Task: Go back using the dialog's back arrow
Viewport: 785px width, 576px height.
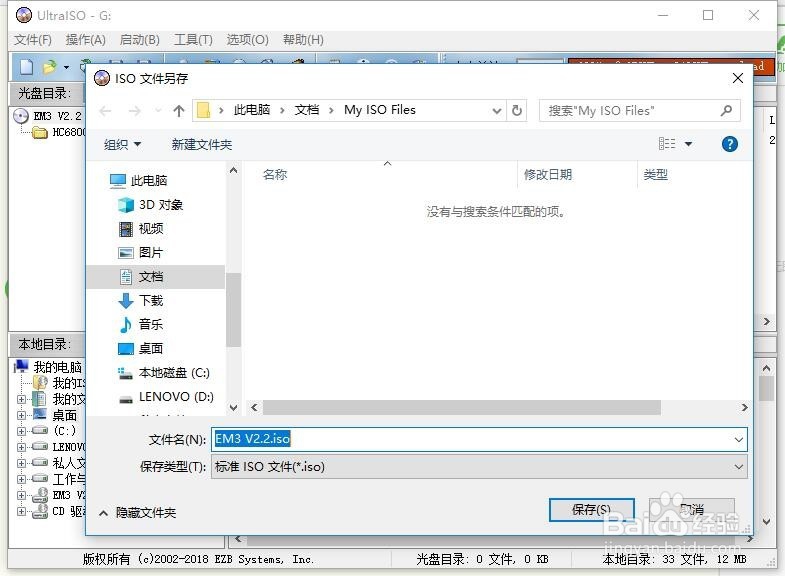Action: (105, 111)
